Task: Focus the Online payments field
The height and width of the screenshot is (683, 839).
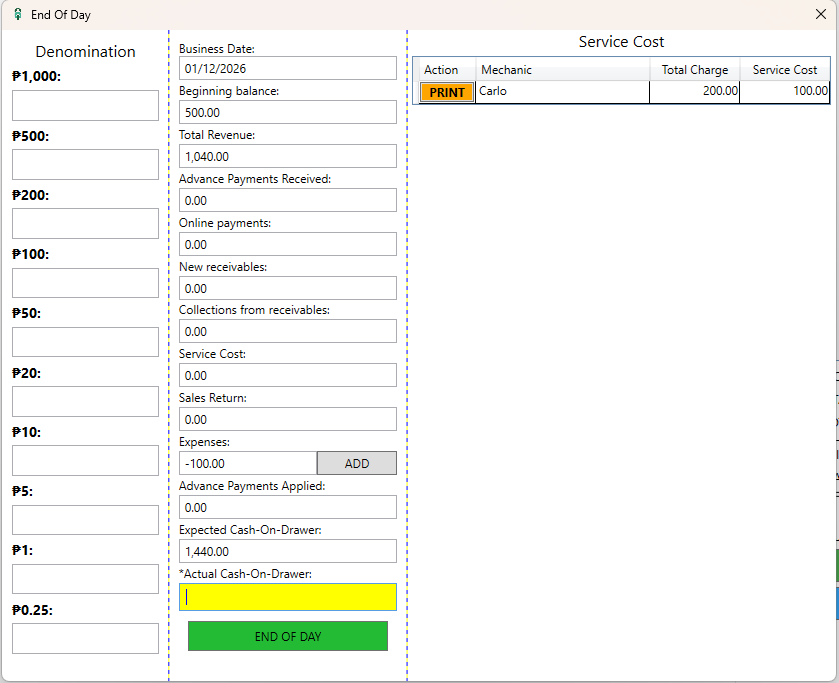Action: (x=288, y=244)
